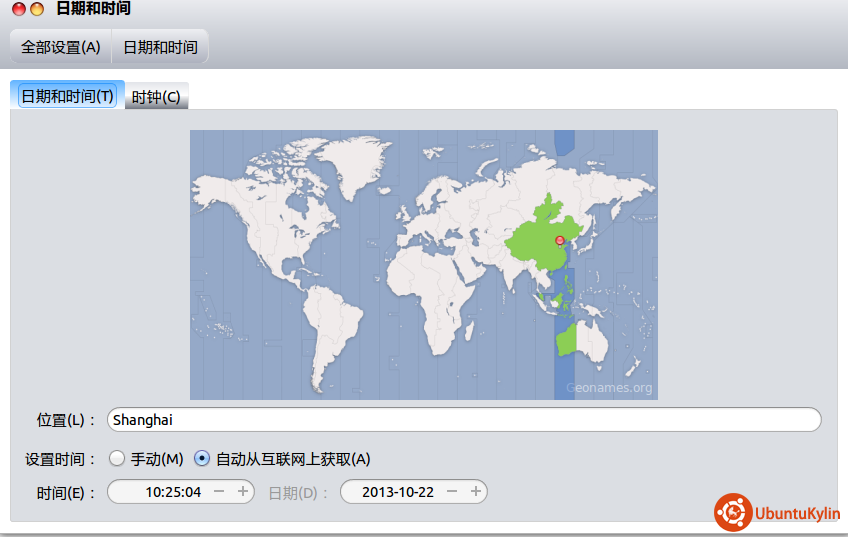Increase date with the plus icon
Viewport: 848px width, 537px height.
(x=476, y=492)
